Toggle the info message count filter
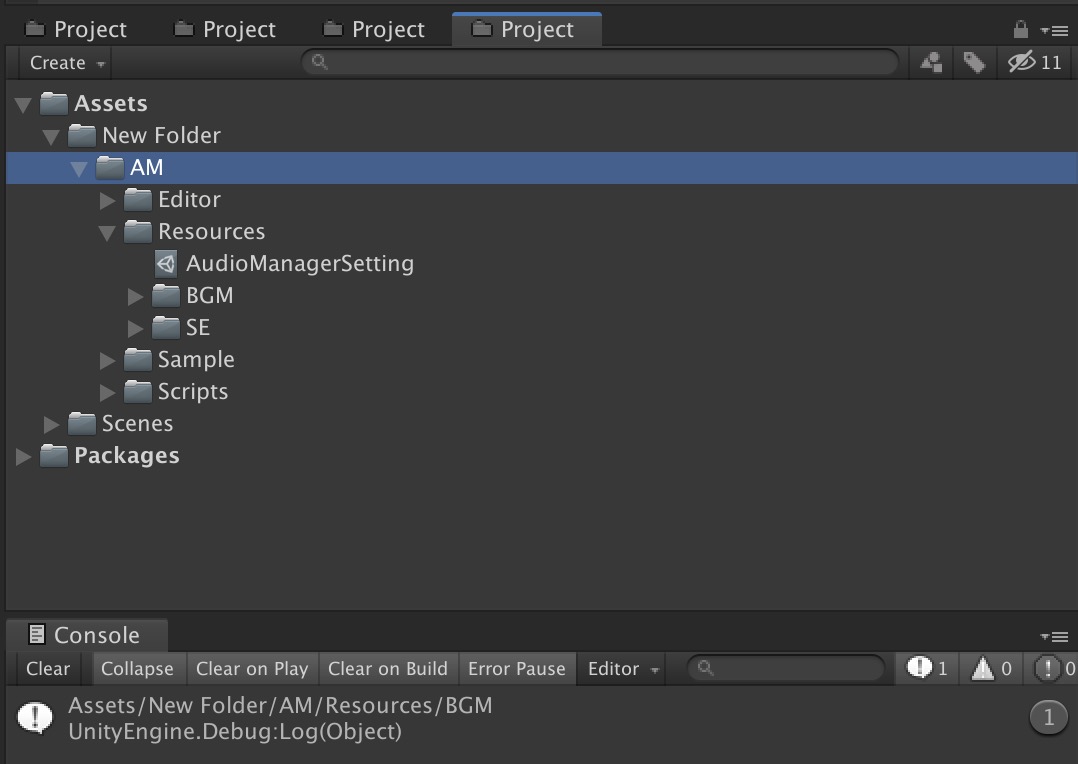Screen dimensions: 1078x764 coord(927,668)
